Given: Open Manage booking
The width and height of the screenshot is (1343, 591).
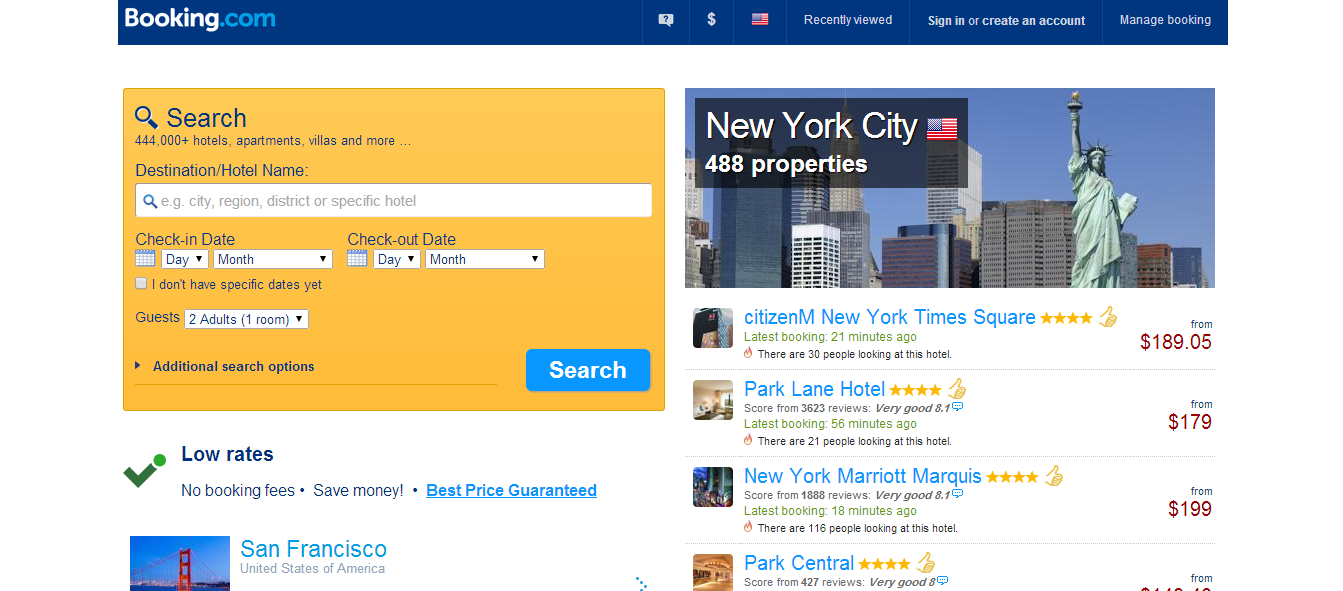Looking at the screenshot, I should pyautogui.click(x=1165, y=20).
